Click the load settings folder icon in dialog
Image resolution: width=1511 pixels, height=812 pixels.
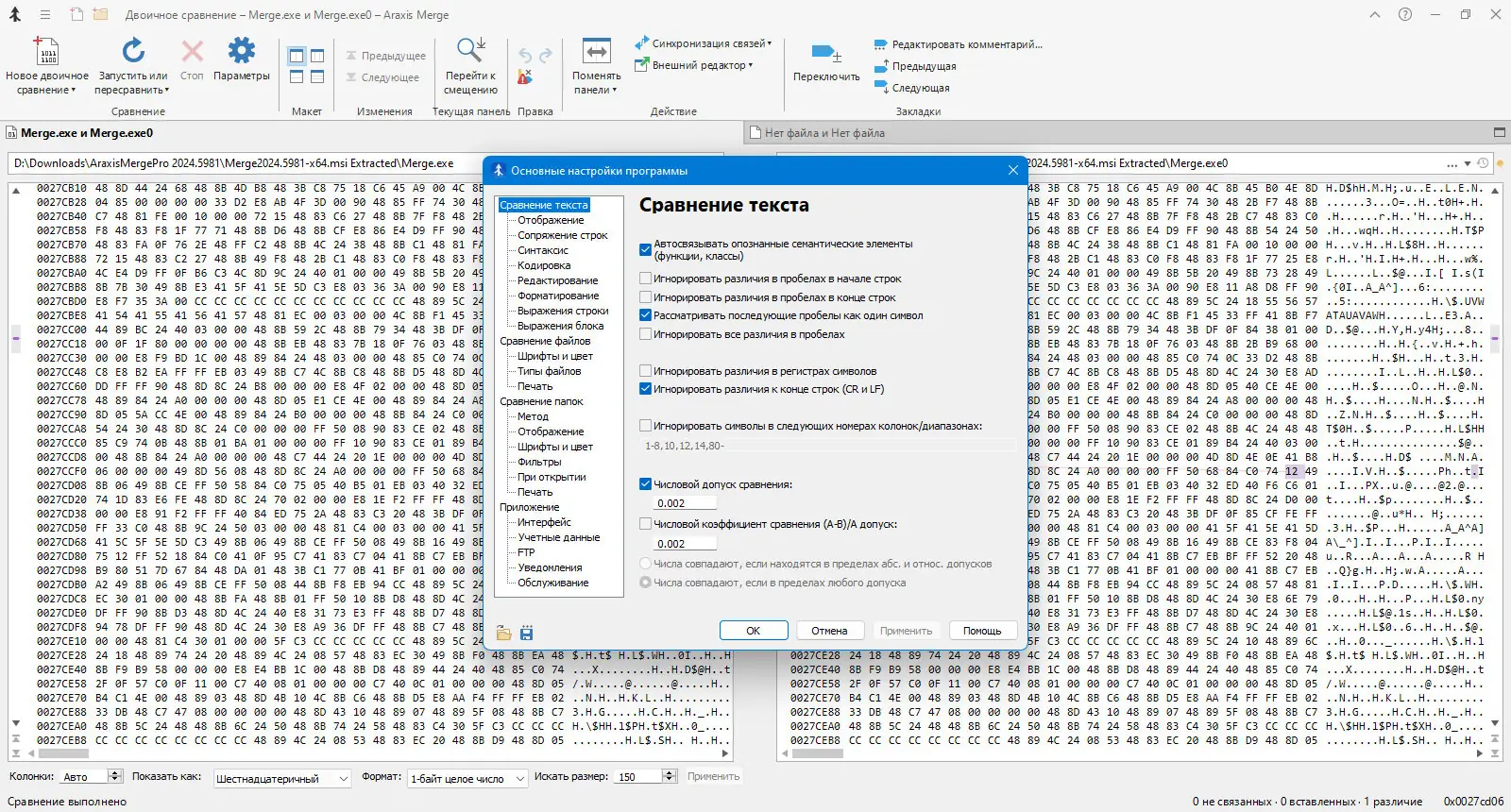coord(503,633)
